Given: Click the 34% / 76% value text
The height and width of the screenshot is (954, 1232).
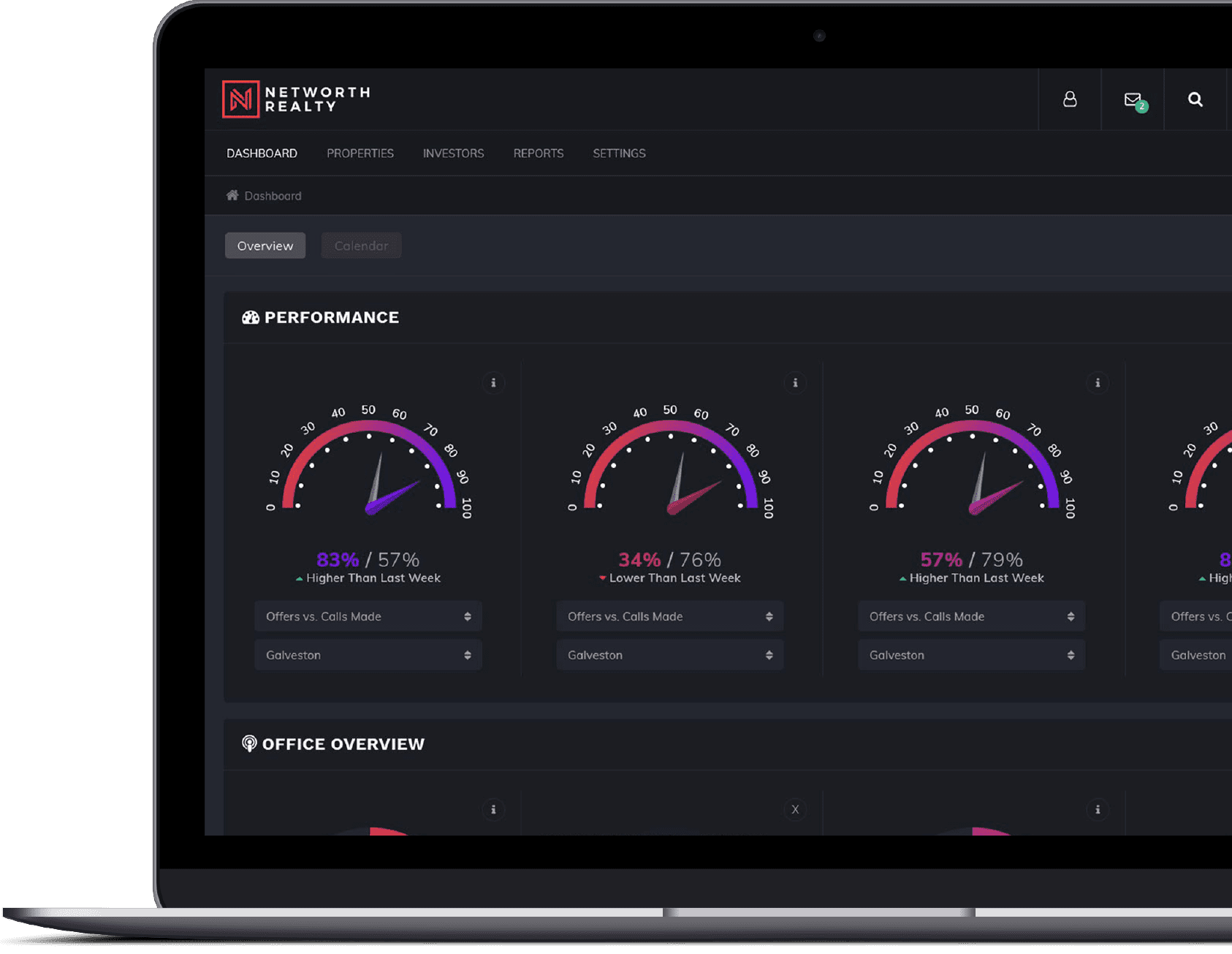Looking at the screenshot, I should coord(669,560).
